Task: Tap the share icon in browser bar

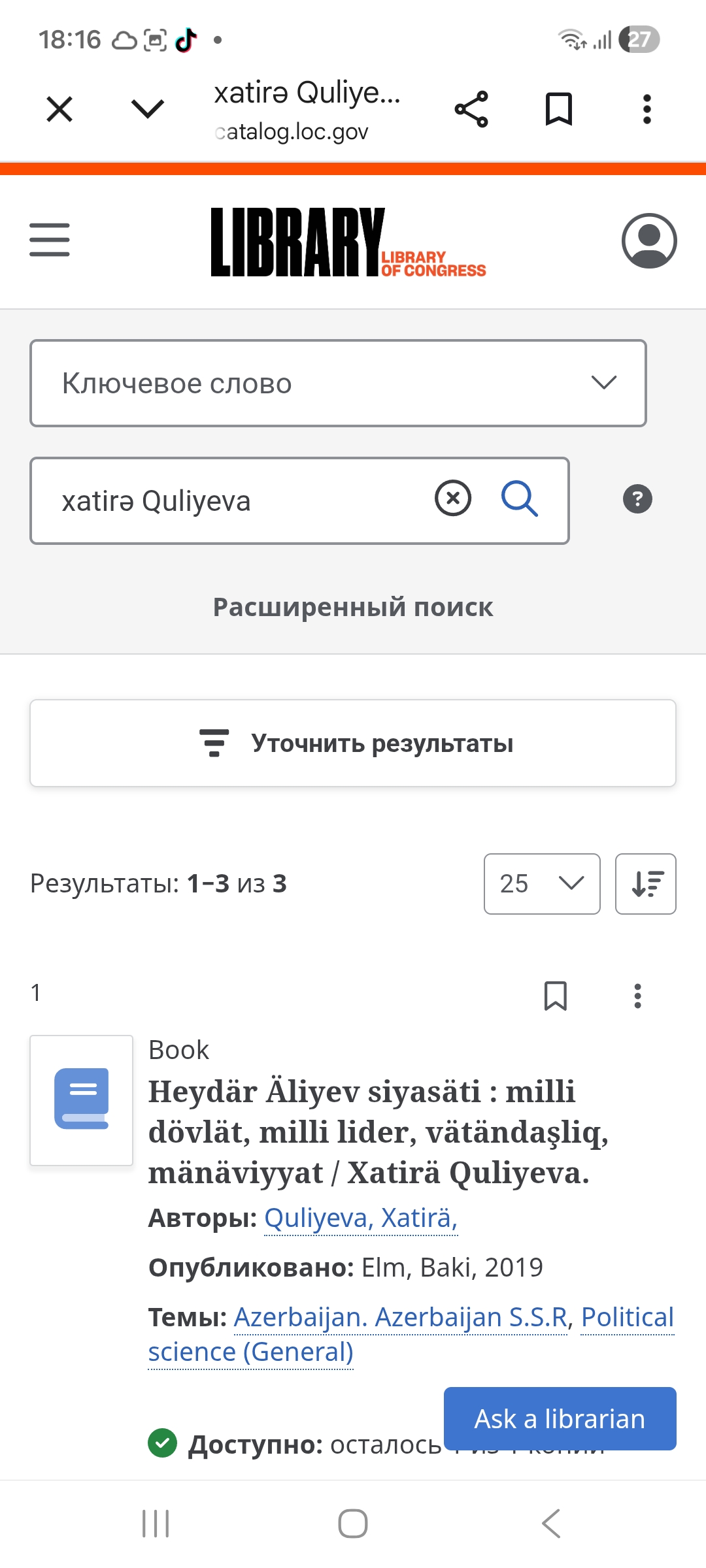Action: pyautogui.click(x=471, y=109)
